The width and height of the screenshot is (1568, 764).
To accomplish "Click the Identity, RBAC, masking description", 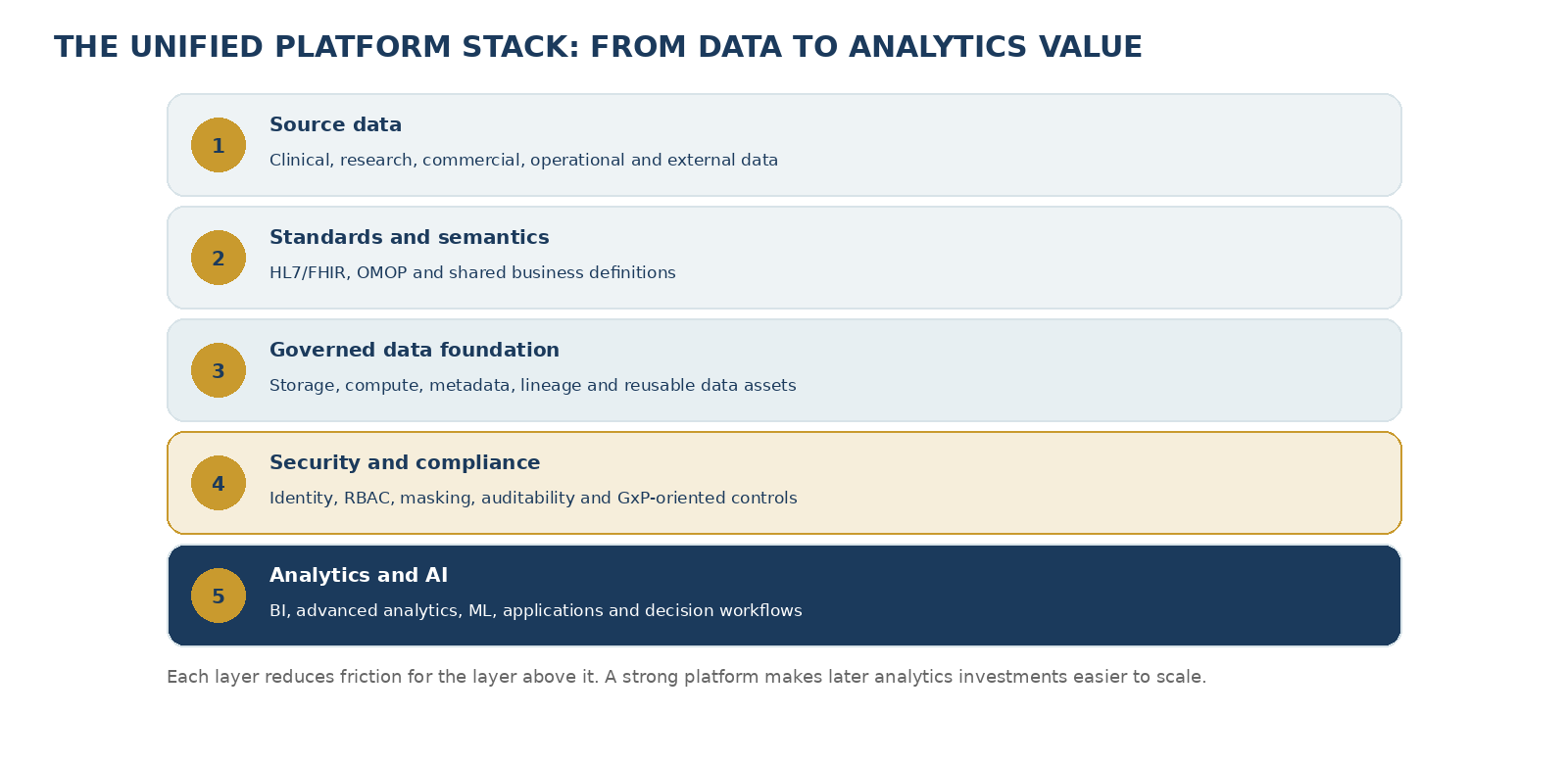I will pyautogui.click(x=533, y=499).
